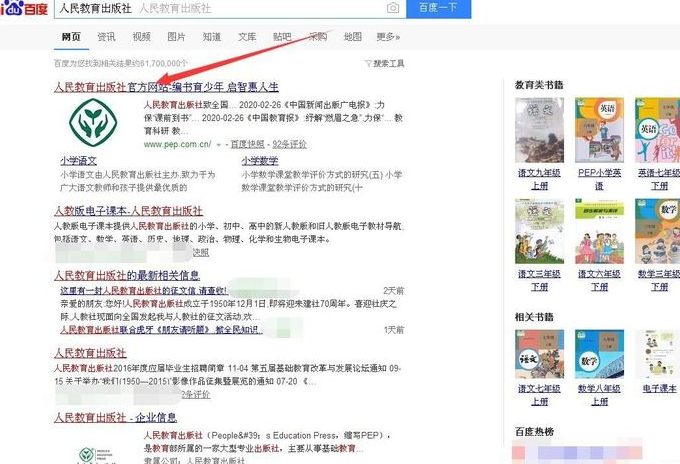
Task: Open news link 这里有一封人民教育出版社的征文信
Action: point(144,291)
